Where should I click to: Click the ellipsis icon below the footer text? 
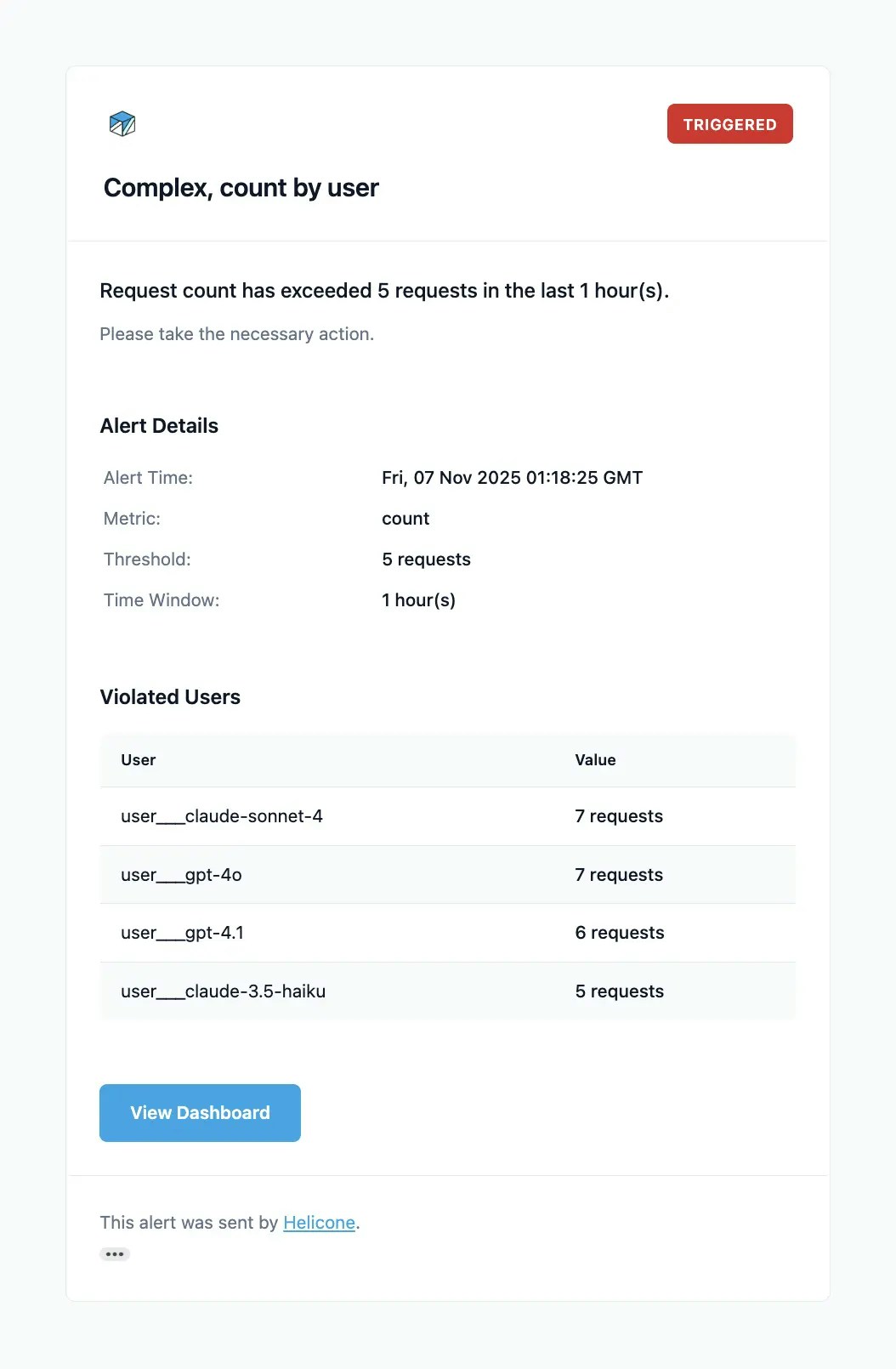(115, 1253)
